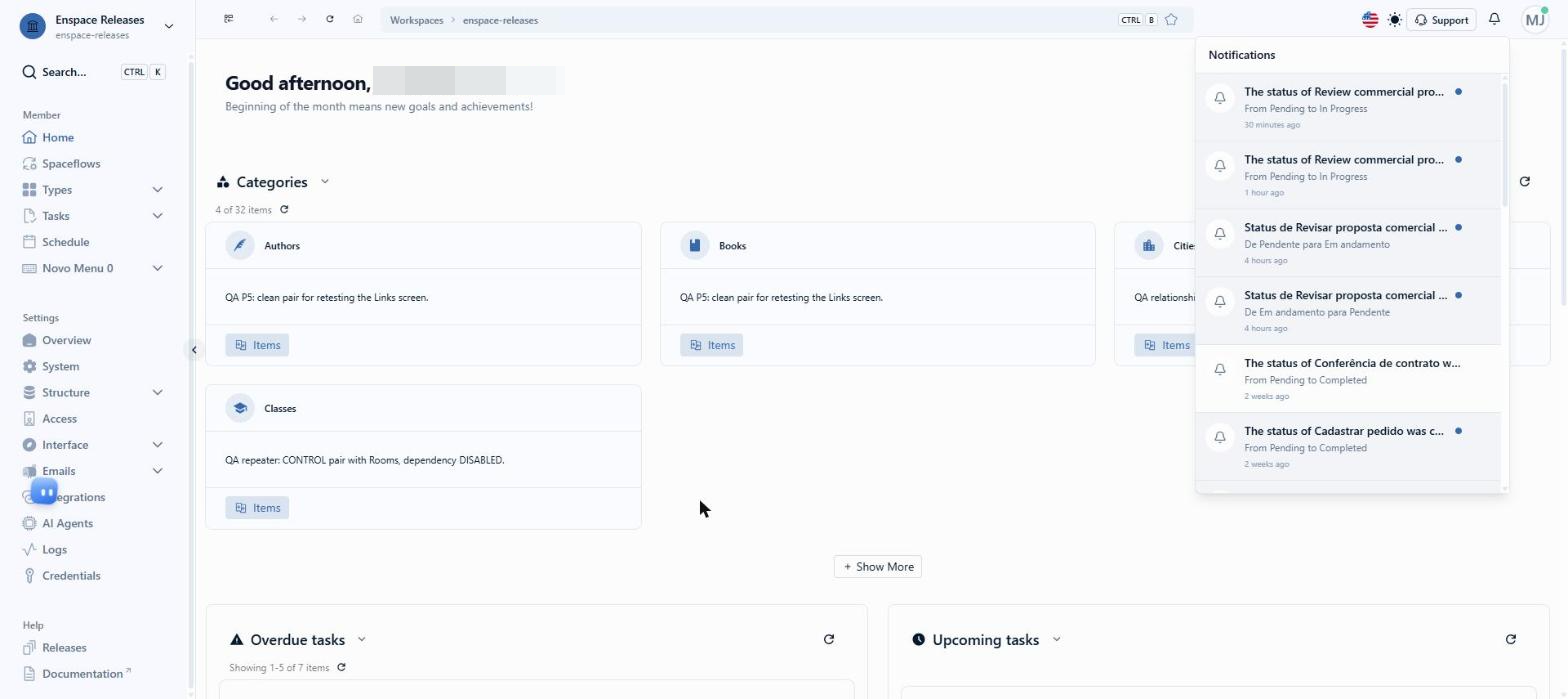Open the 'De Pendente para Em andamento' notification
This screenshot has height=699, width=1568.
click(x=1348, y=243)
